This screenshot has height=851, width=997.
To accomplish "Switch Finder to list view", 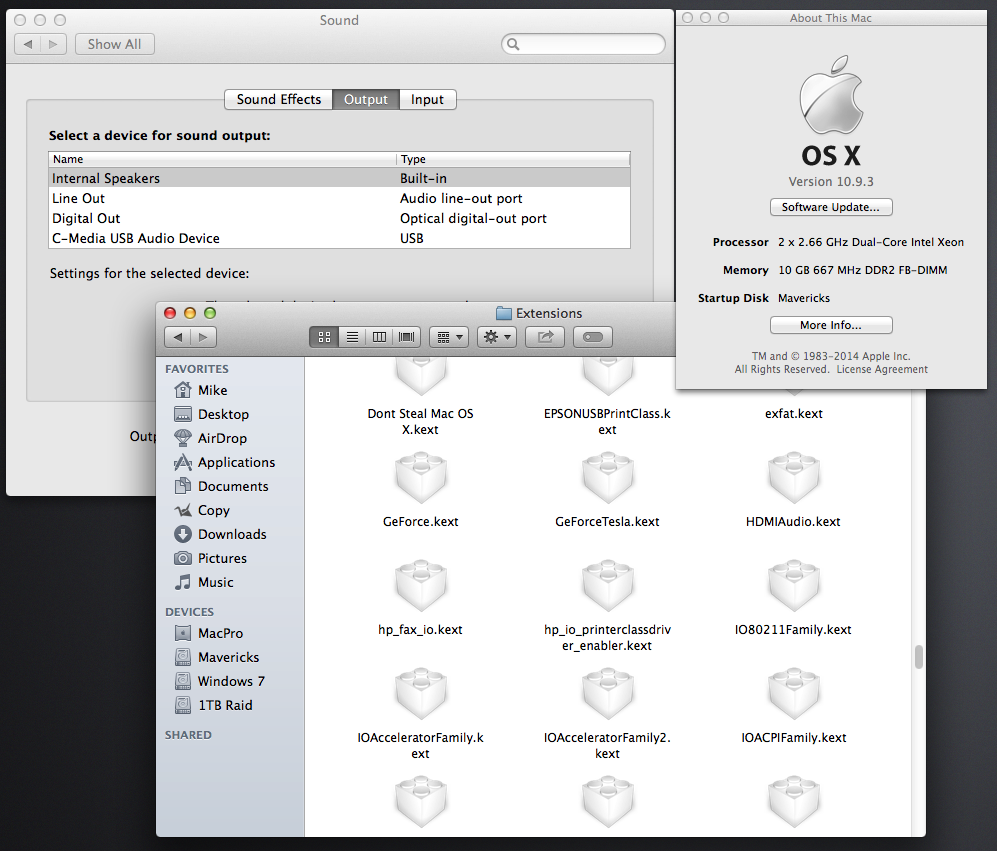I will click(x=352, y=337).
